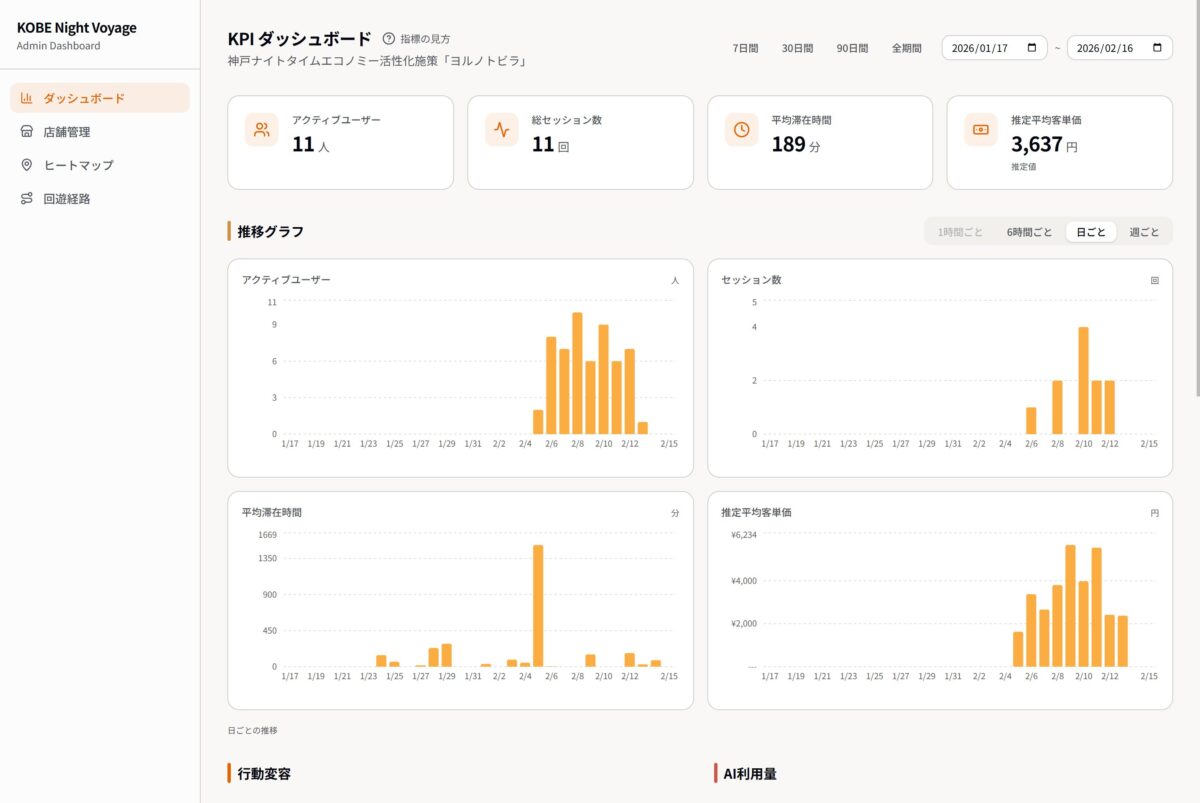Click the dashboard bar chart icon in sidebar
The height and width of the screenshot is (803, 1200).
[x=27, y=98]
